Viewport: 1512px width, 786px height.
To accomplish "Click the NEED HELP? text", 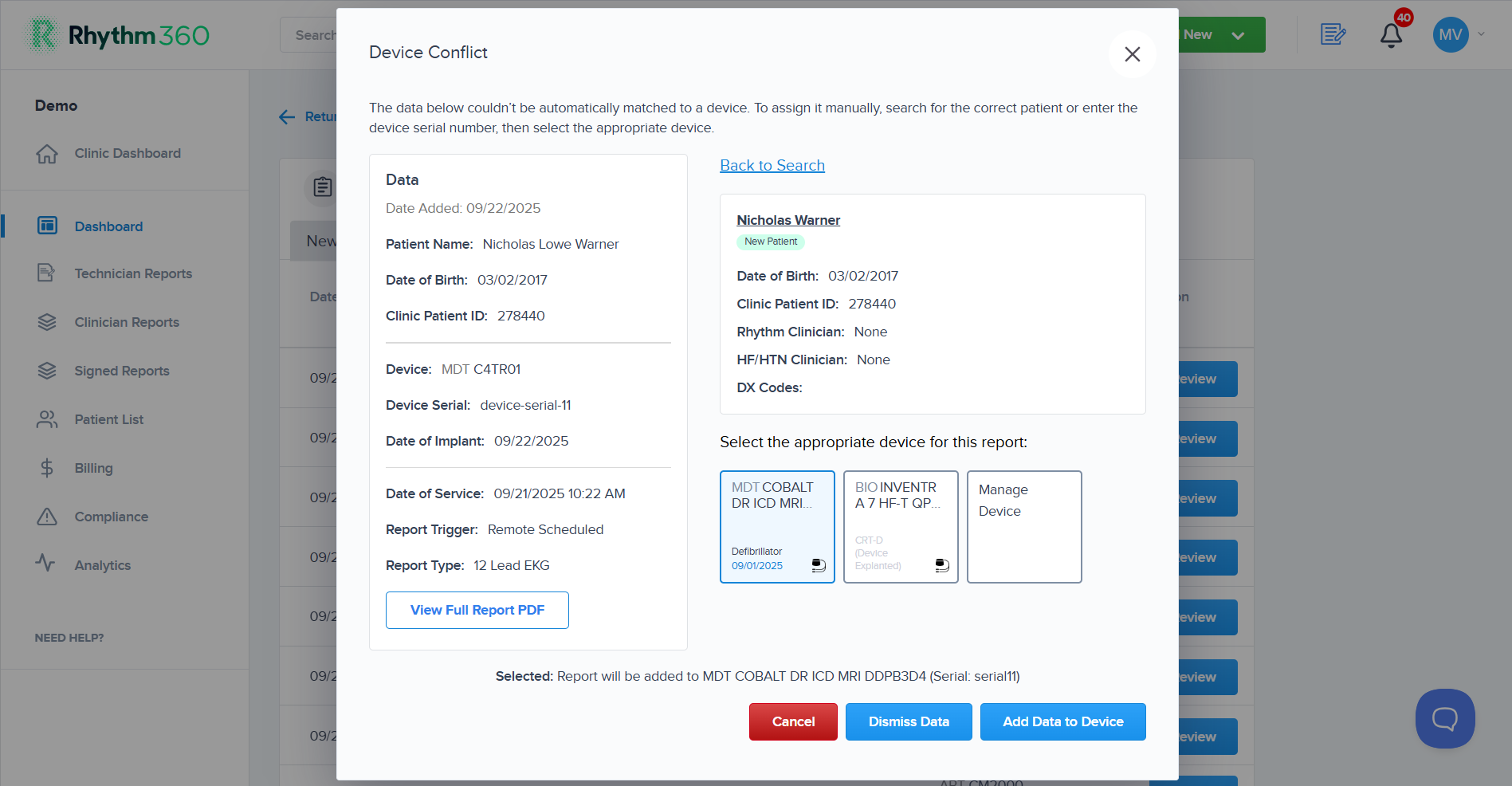I will click(69, 638).
